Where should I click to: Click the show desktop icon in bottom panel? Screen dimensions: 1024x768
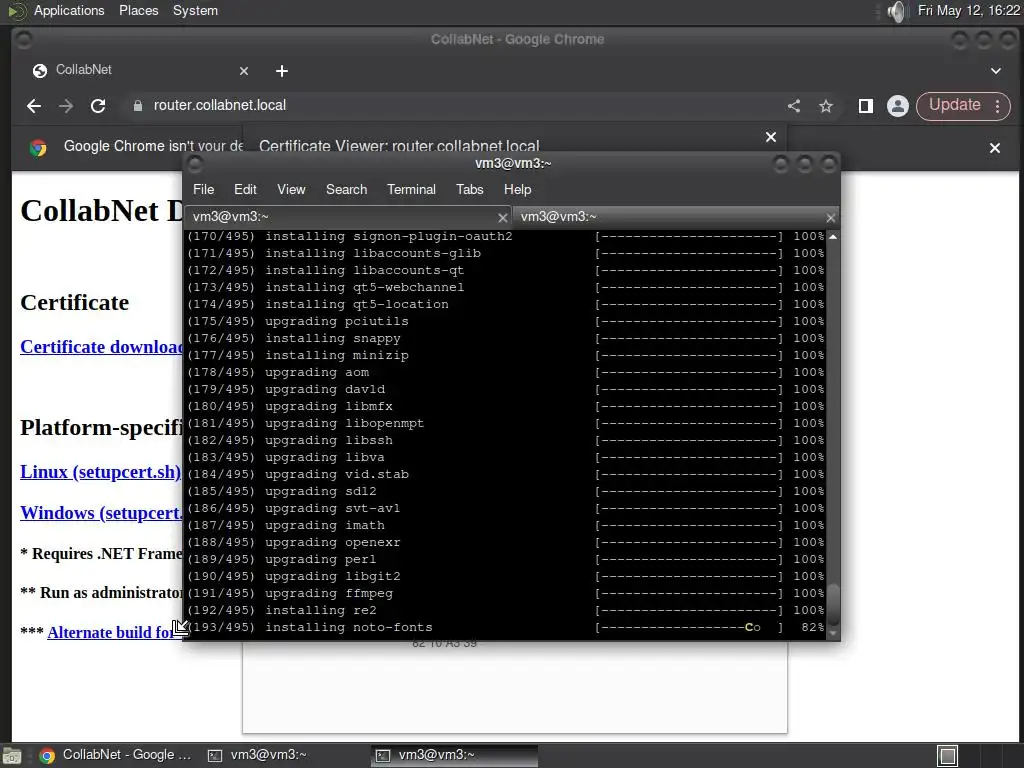coord(11,756)
